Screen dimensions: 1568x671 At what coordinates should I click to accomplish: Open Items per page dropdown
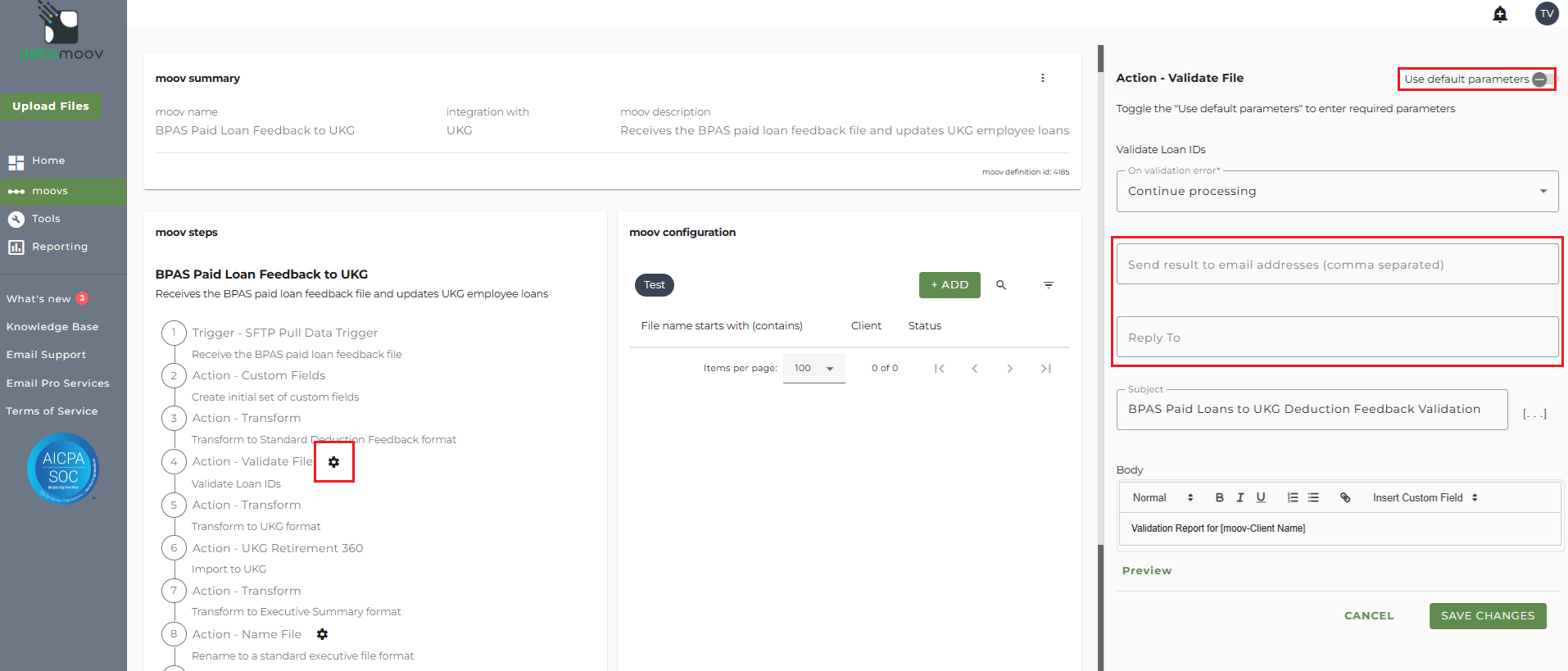click(x=814, y=369)
